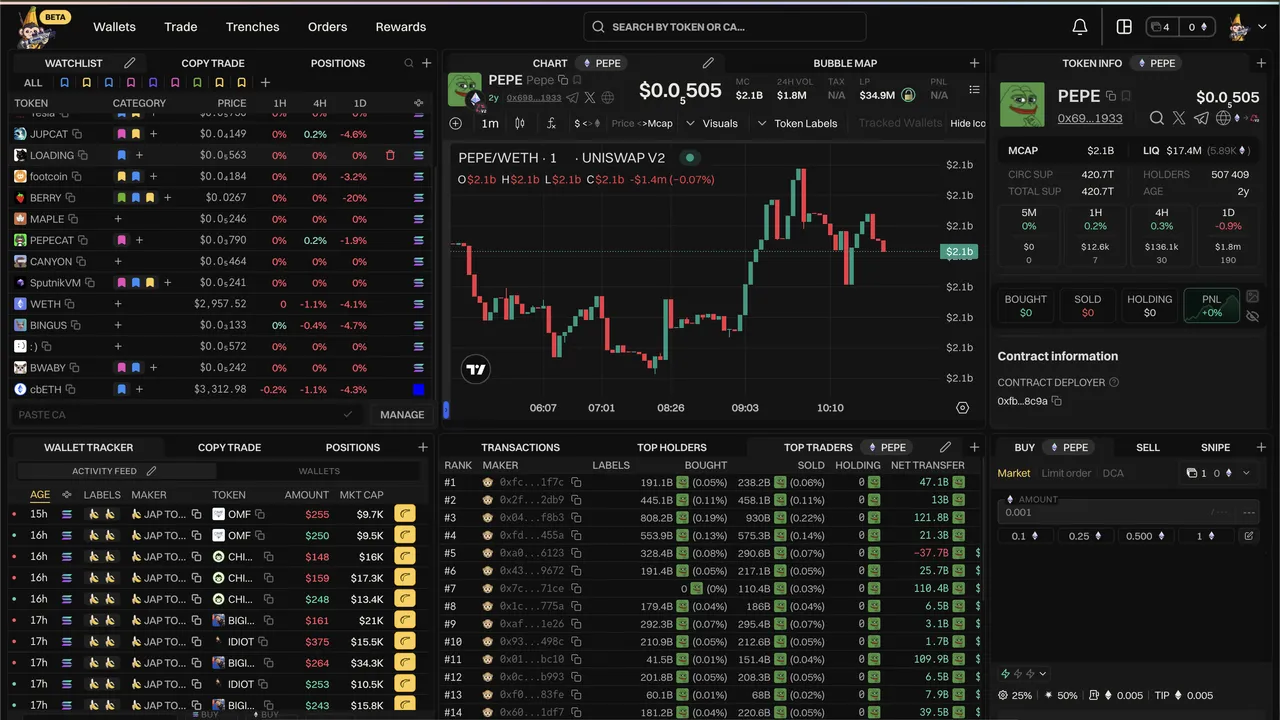Click the yellow action button on $255 OMF row
Viewport: 1280px width, 720px height.
click(405, 514)
